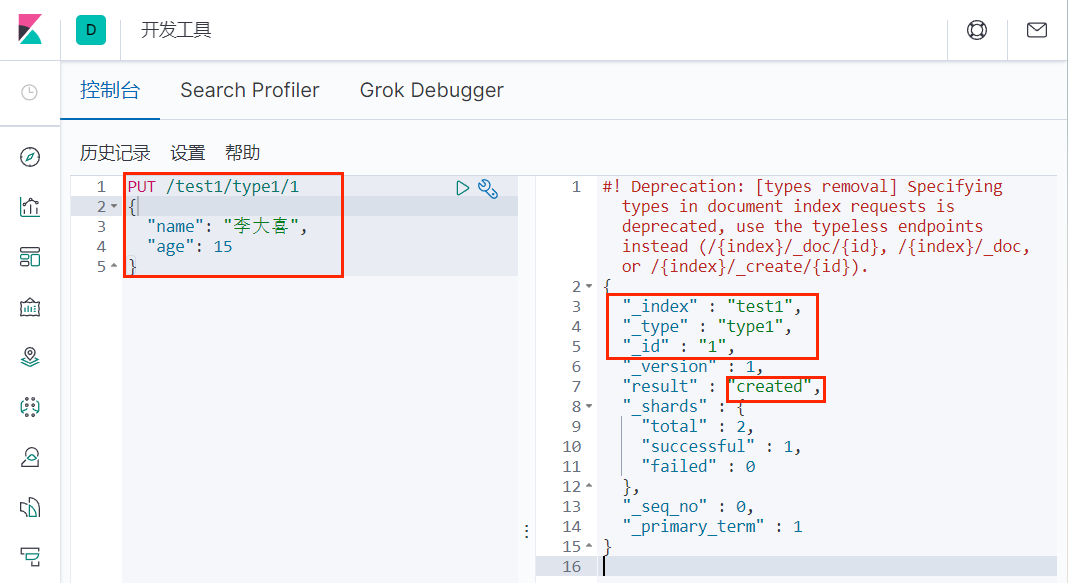The height and width of the screenshot is (583, 1068).
Task: Collapse response object at output line 2
Action: pyautogui.click(x=589, y=286)
